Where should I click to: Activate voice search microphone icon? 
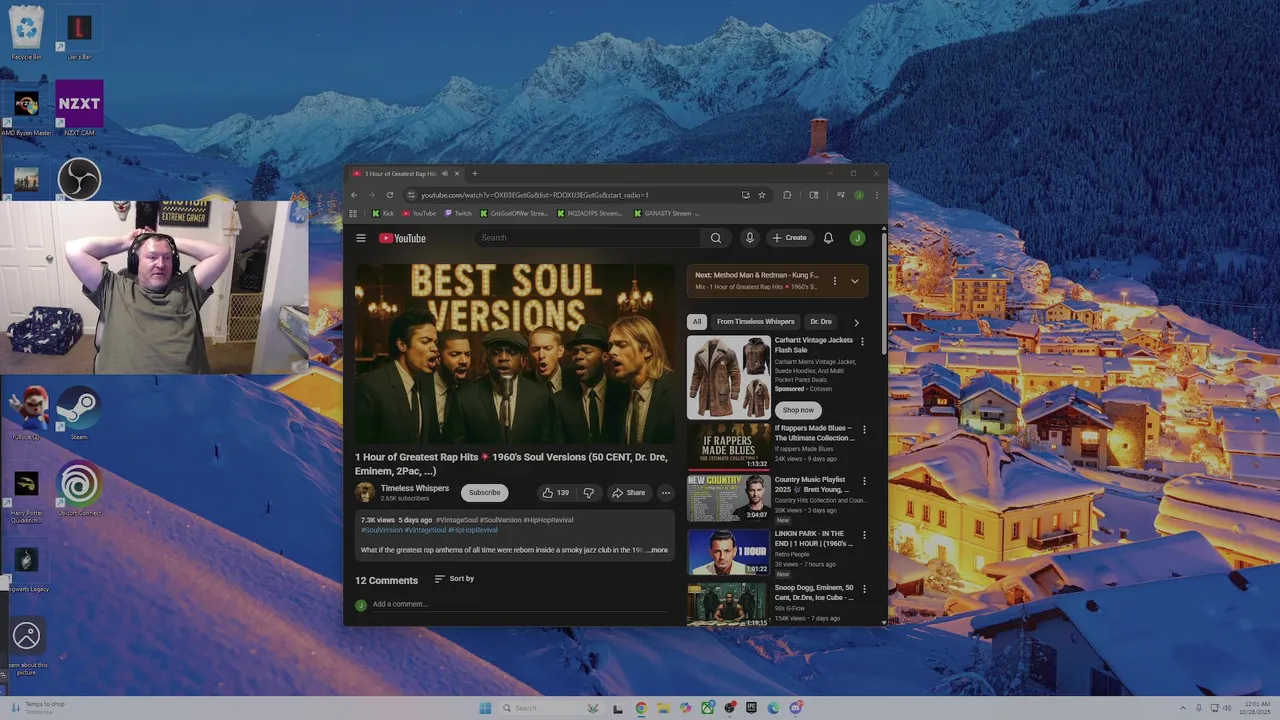point(749,238)
